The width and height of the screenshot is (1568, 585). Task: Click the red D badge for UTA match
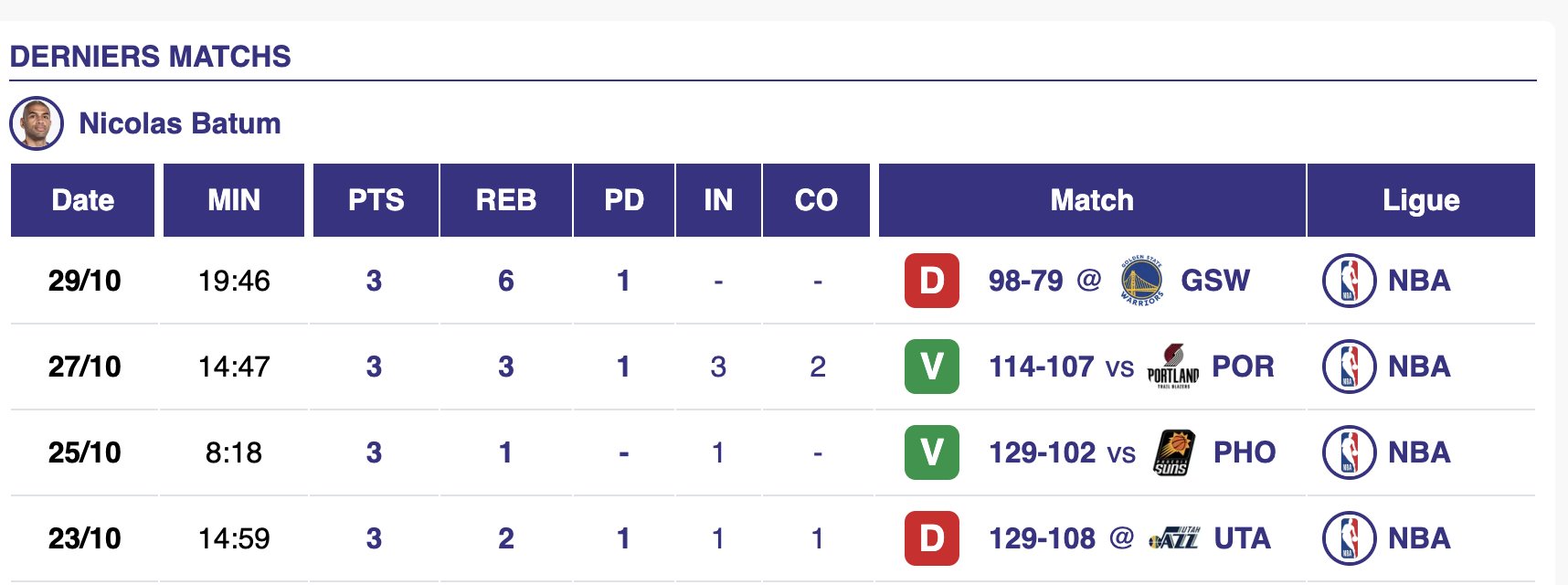[x=931, y=538]
